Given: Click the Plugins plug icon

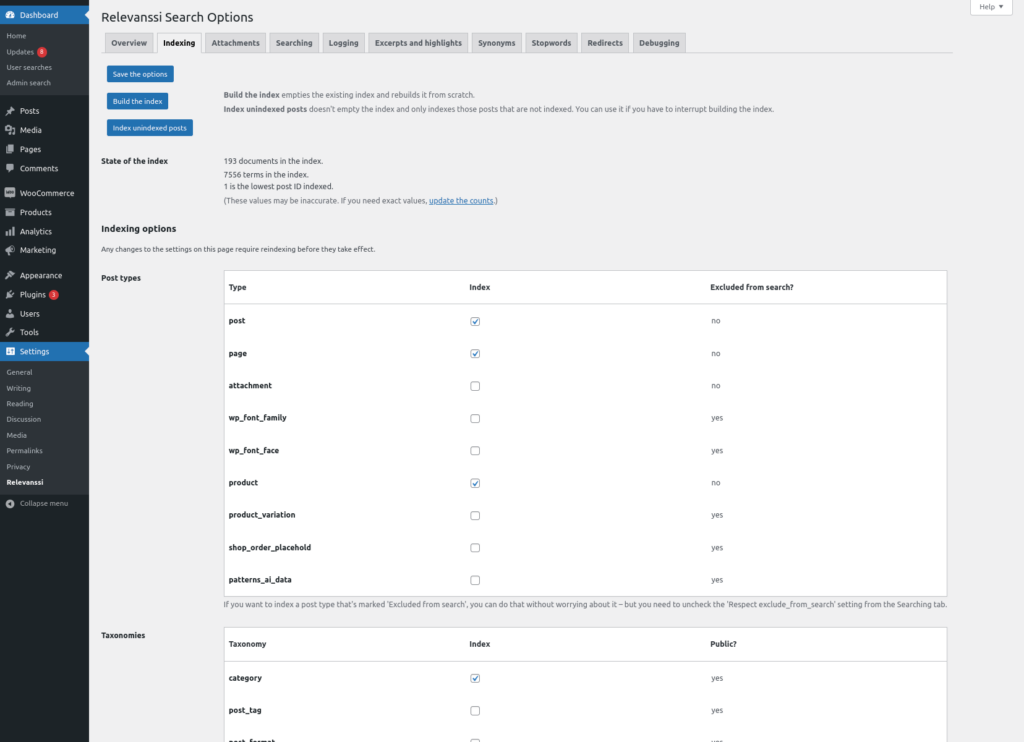Looking at the screenshot, I should (x=10, y=295).
